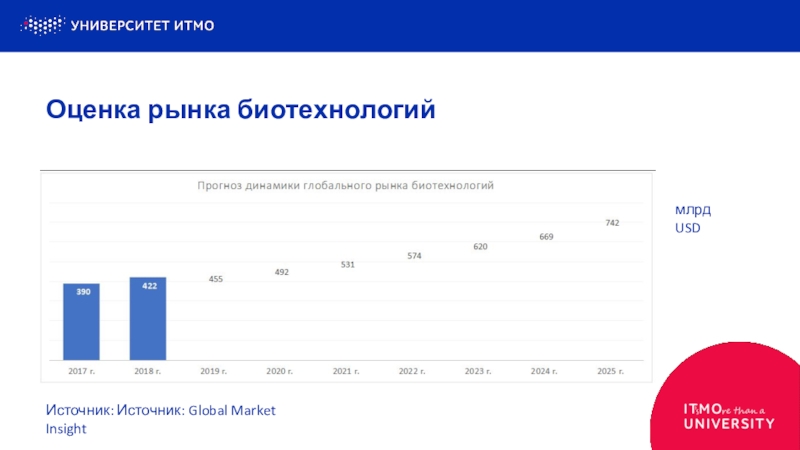Click the млрд USD unit label
The height and width of the screenshot is (450, 800).
(x=688, y=219)
